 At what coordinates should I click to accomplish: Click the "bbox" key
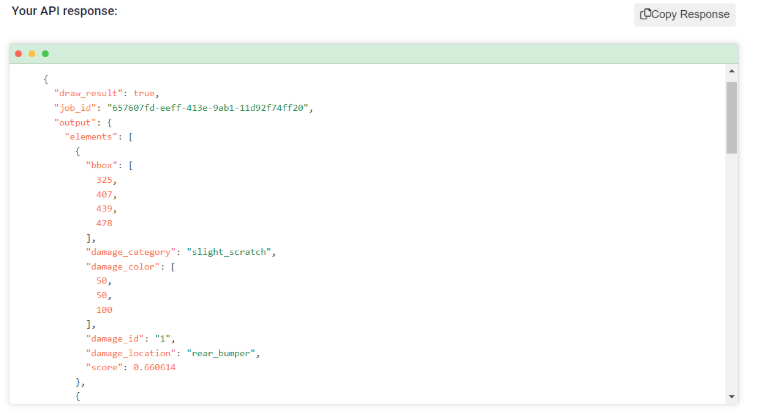pyautogui.click(x=102, y=166)
